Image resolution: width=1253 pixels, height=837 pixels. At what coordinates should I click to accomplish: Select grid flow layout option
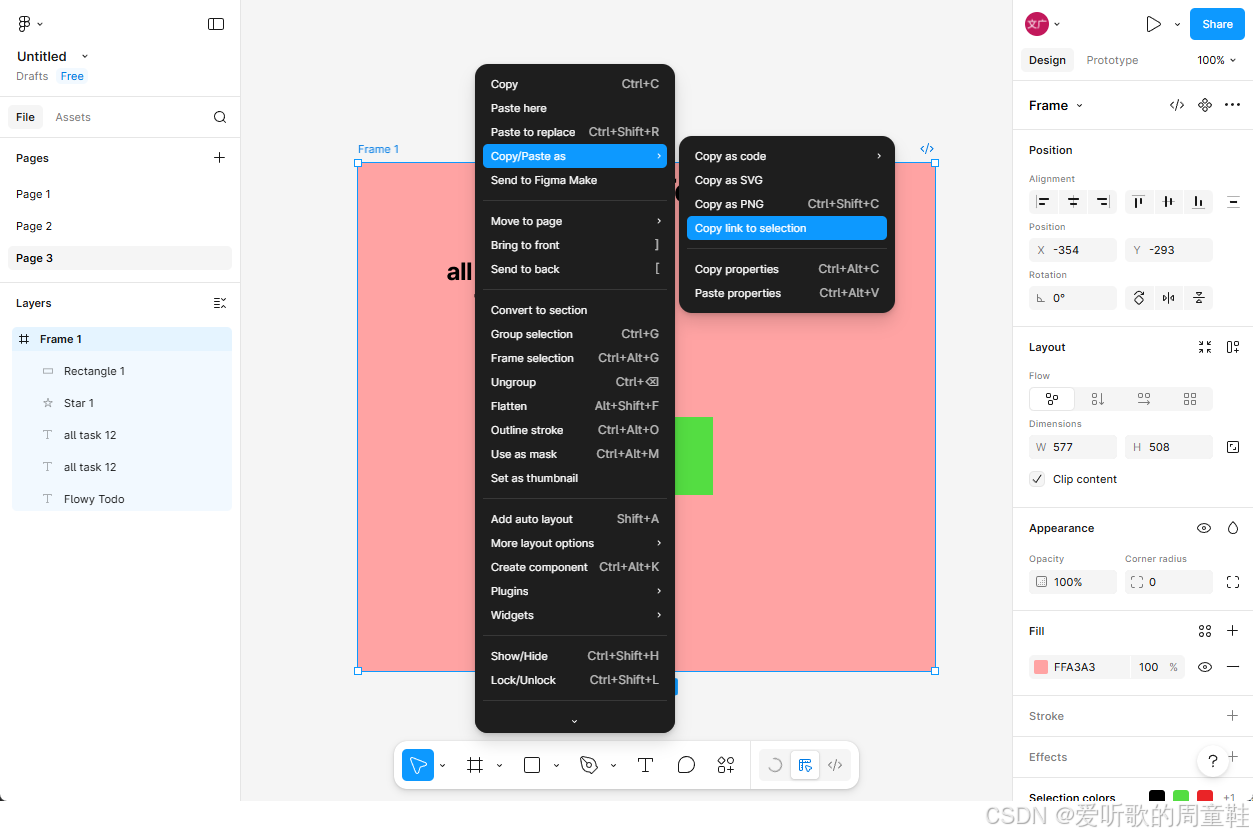point(1190,399)
